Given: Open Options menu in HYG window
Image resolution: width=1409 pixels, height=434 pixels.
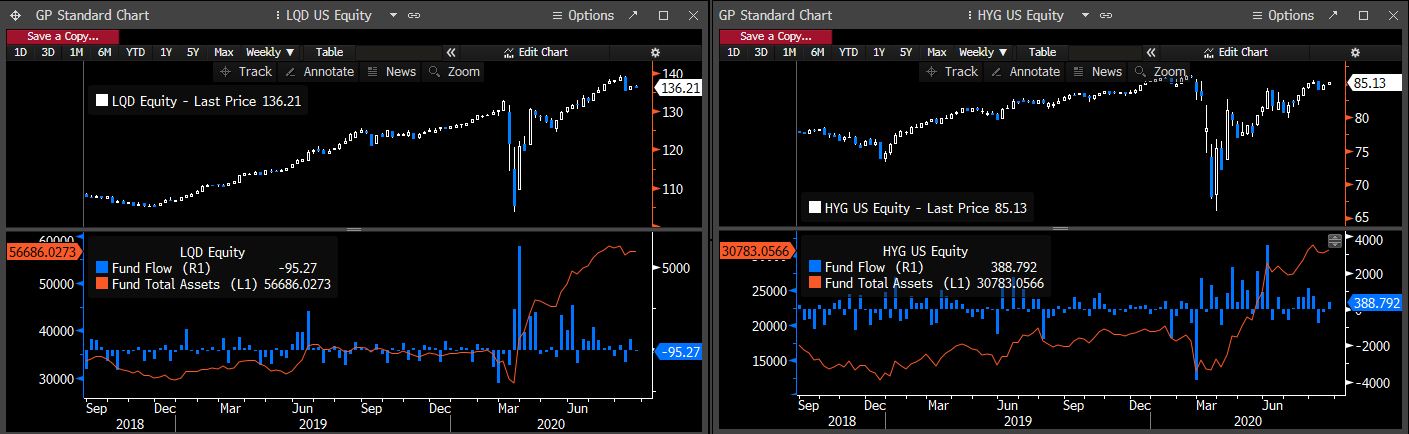Looking at the screenshot, I should click(x=1285, y=15).
